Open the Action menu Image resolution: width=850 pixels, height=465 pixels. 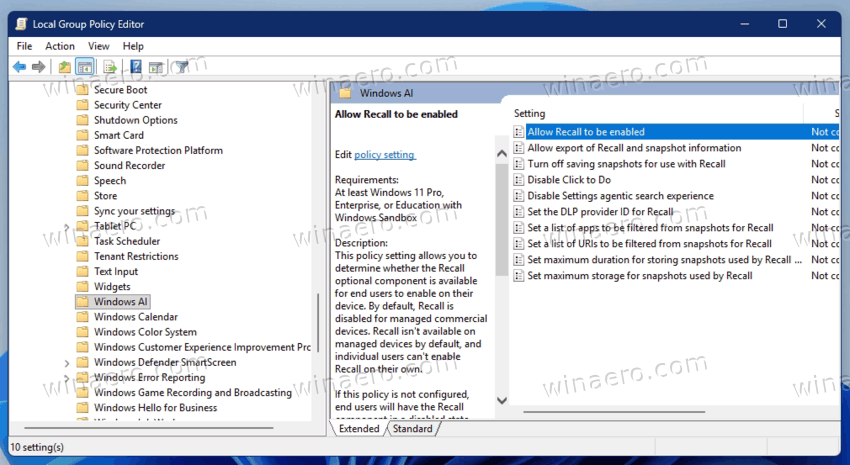(60, 46)
